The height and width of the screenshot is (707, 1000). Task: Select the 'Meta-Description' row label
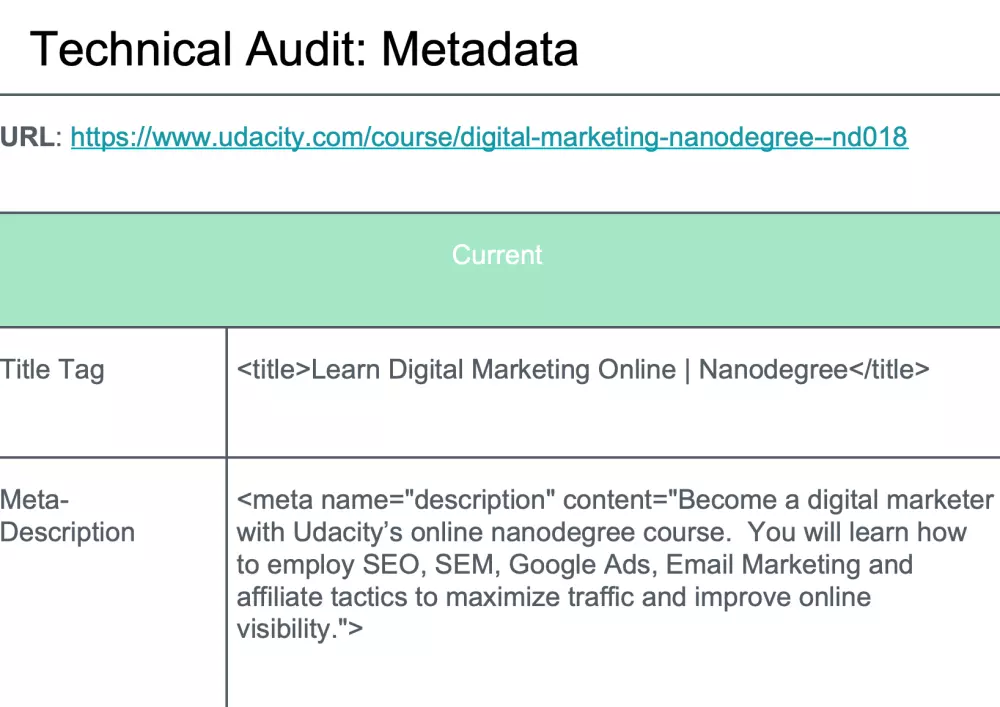pos(66,516)
